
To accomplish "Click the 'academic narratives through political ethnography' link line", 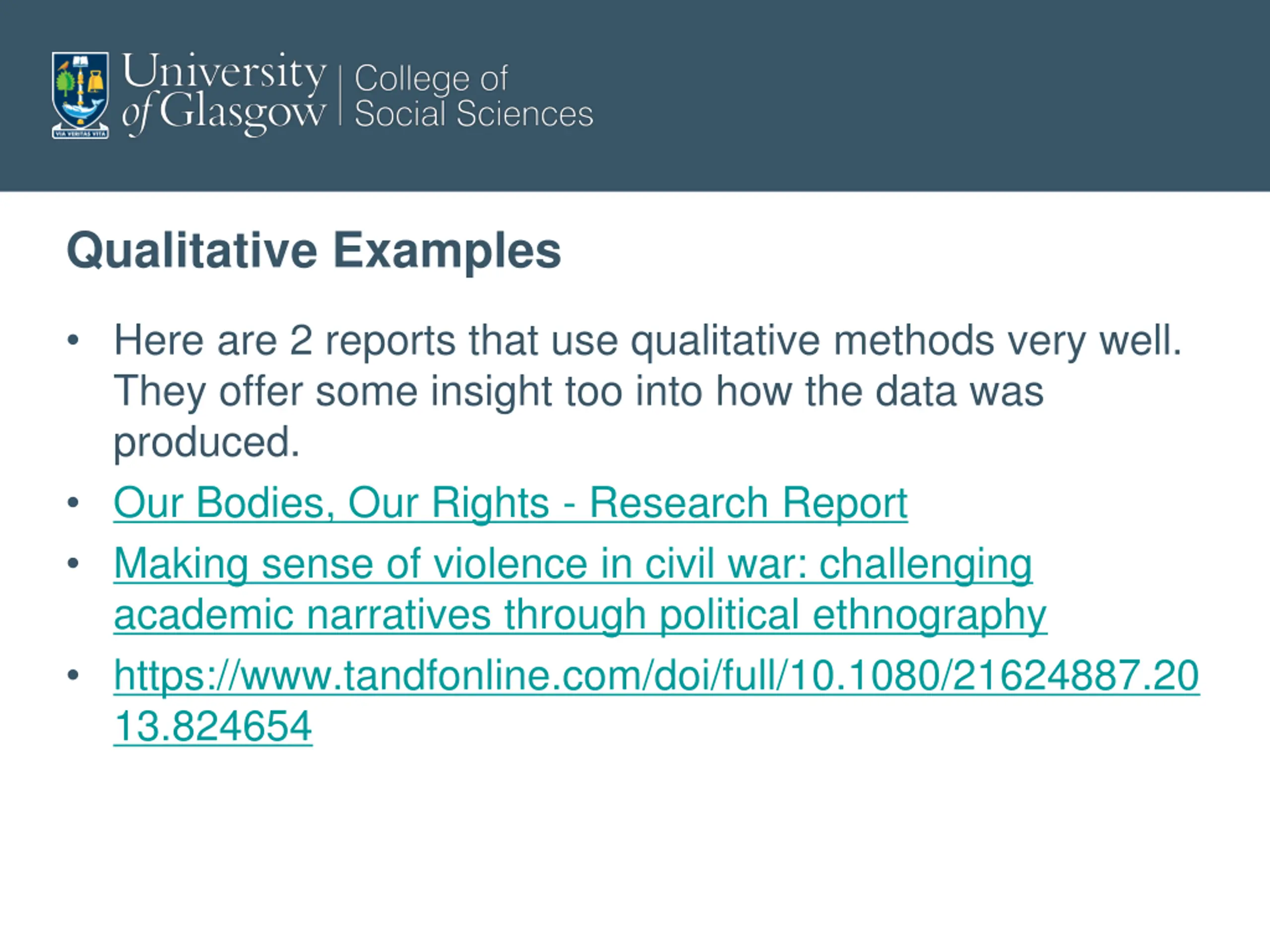I will (x=580, y=614).
